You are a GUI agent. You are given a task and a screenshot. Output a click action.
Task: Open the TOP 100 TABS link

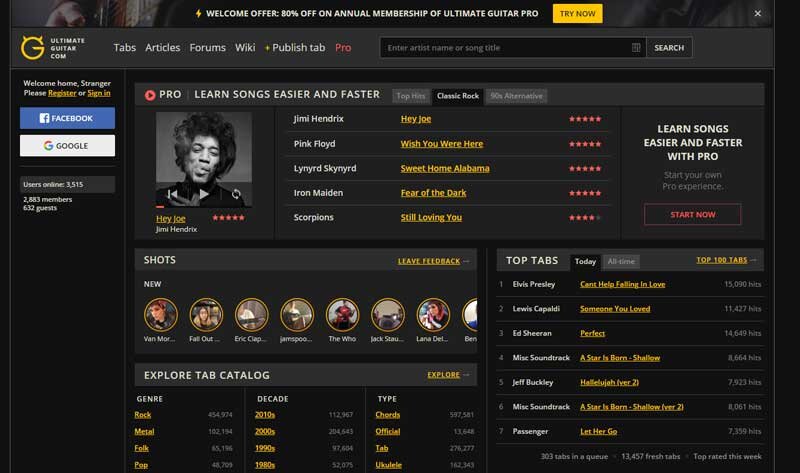pyautogui.click(x=721, y=260)
